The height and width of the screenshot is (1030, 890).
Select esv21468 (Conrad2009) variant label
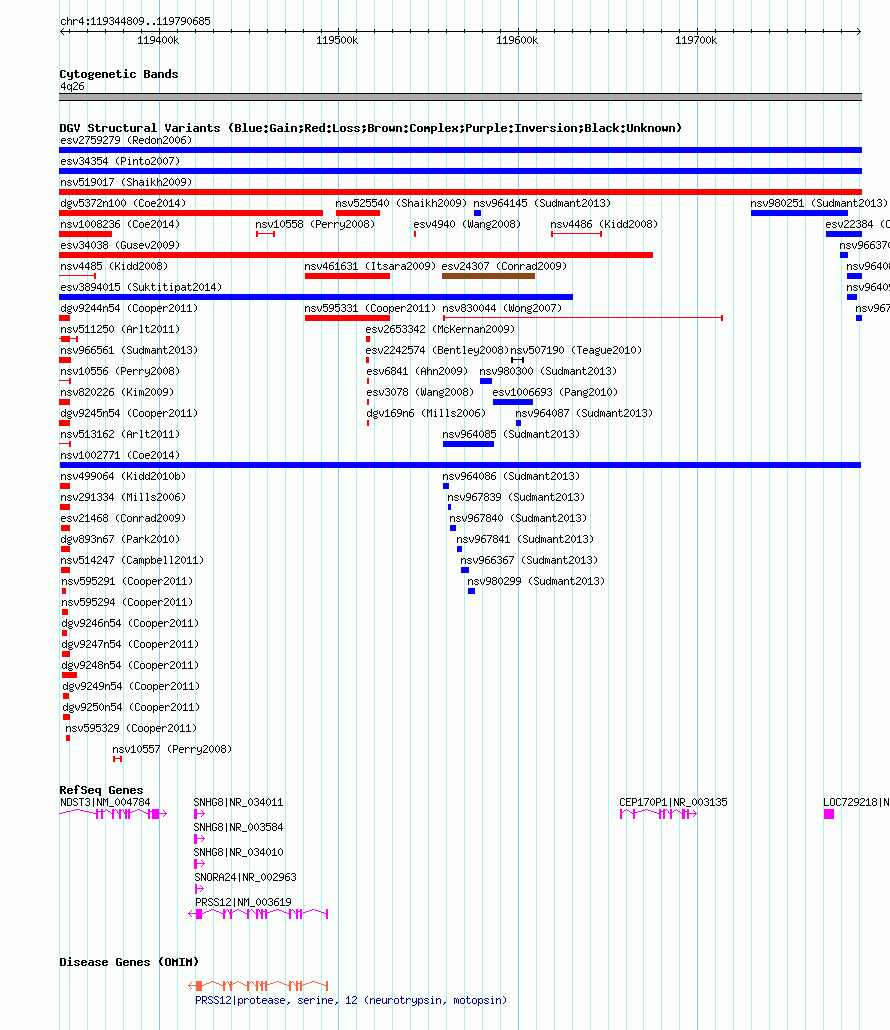123,518
